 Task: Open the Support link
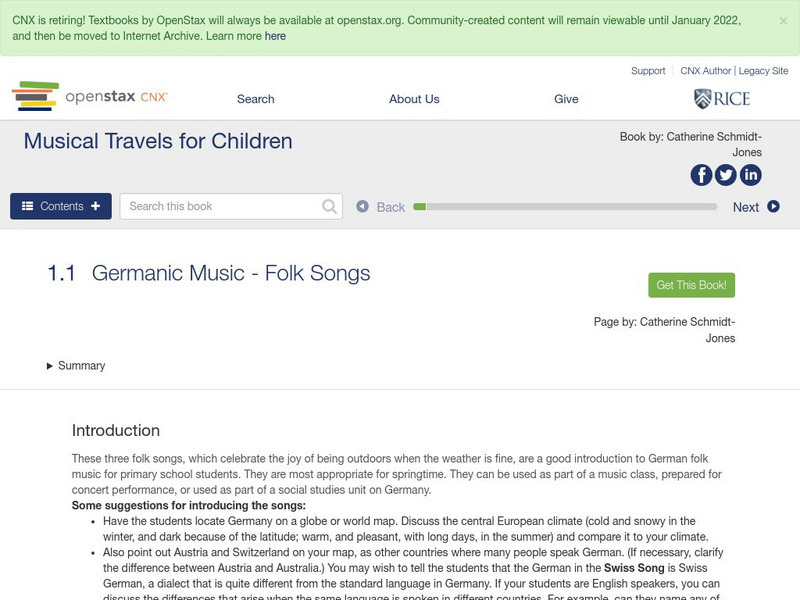pyautogui.click(x=648, y=71)
